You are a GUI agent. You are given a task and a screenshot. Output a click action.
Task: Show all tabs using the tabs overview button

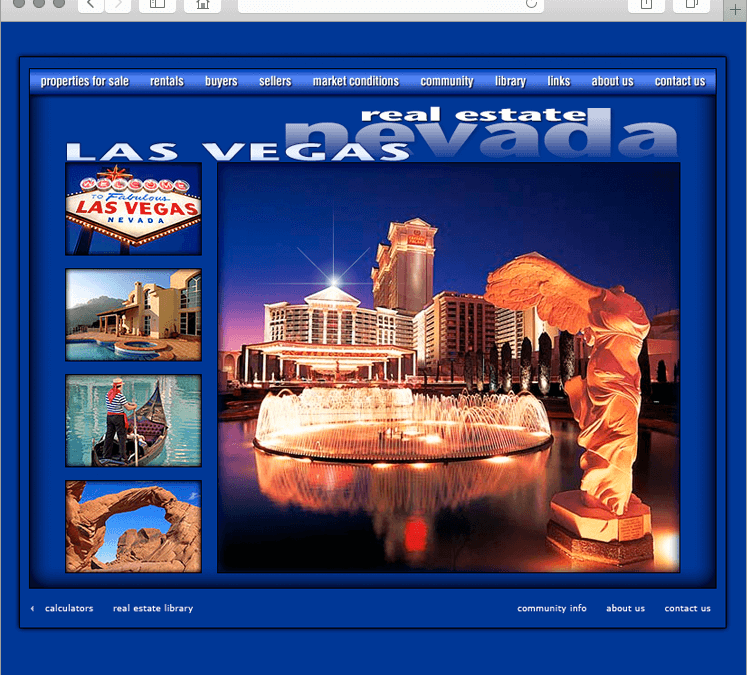point(691,5)
